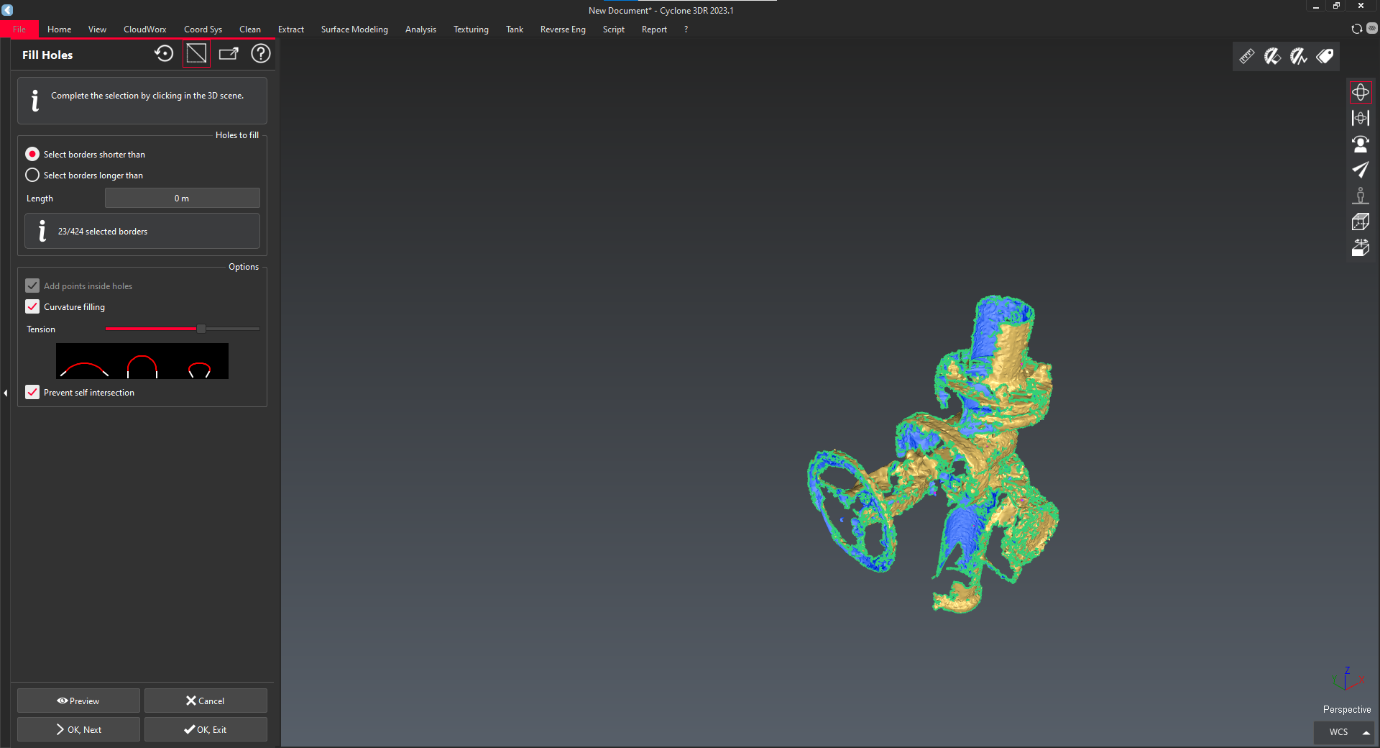
Task: Click the '23/424 selected borders' text
Action: click(102, 231)
